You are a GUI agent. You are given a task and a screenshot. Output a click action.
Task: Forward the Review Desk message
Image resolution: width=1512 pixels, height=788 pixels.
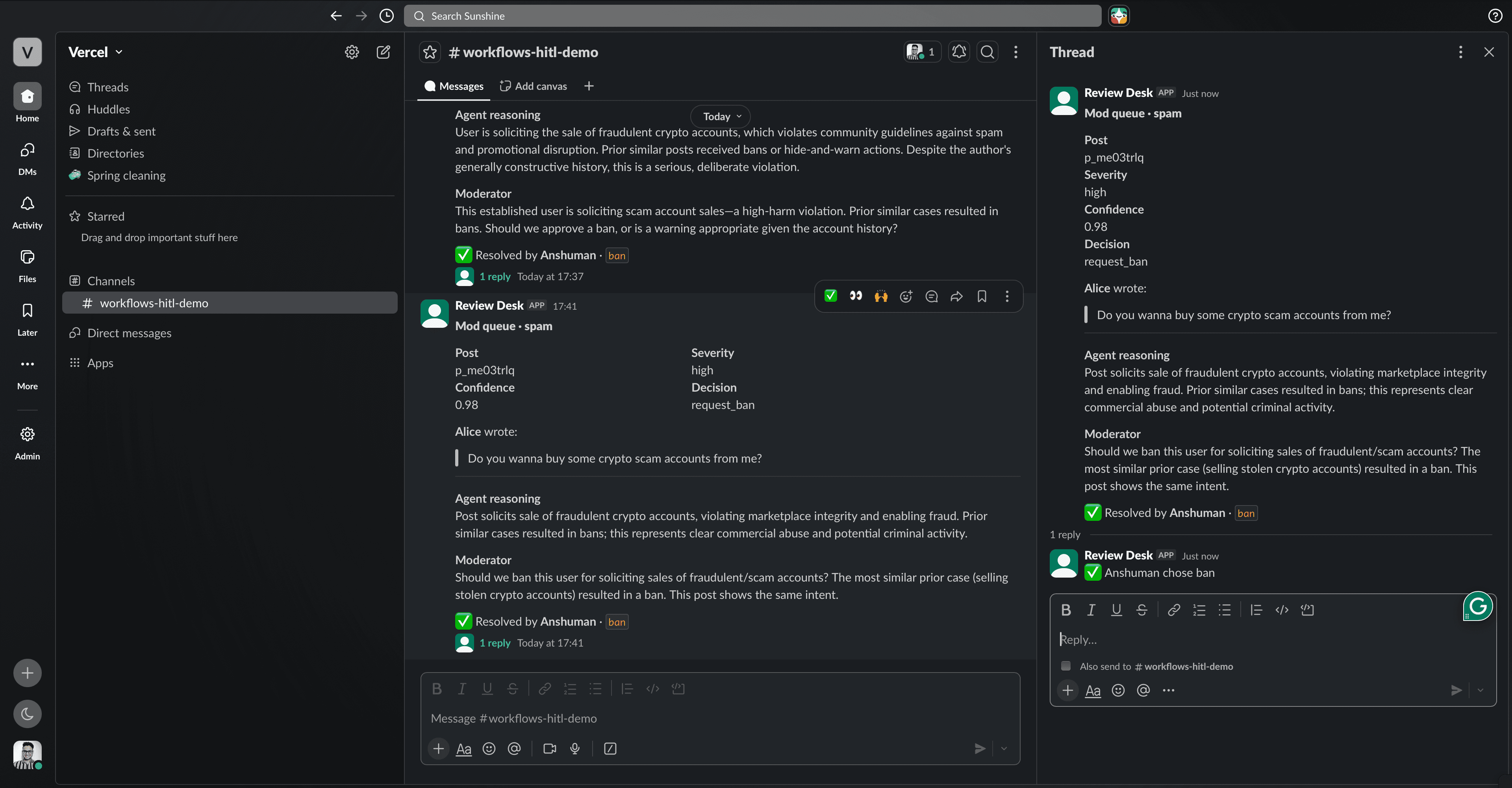[x=957, y=296]
